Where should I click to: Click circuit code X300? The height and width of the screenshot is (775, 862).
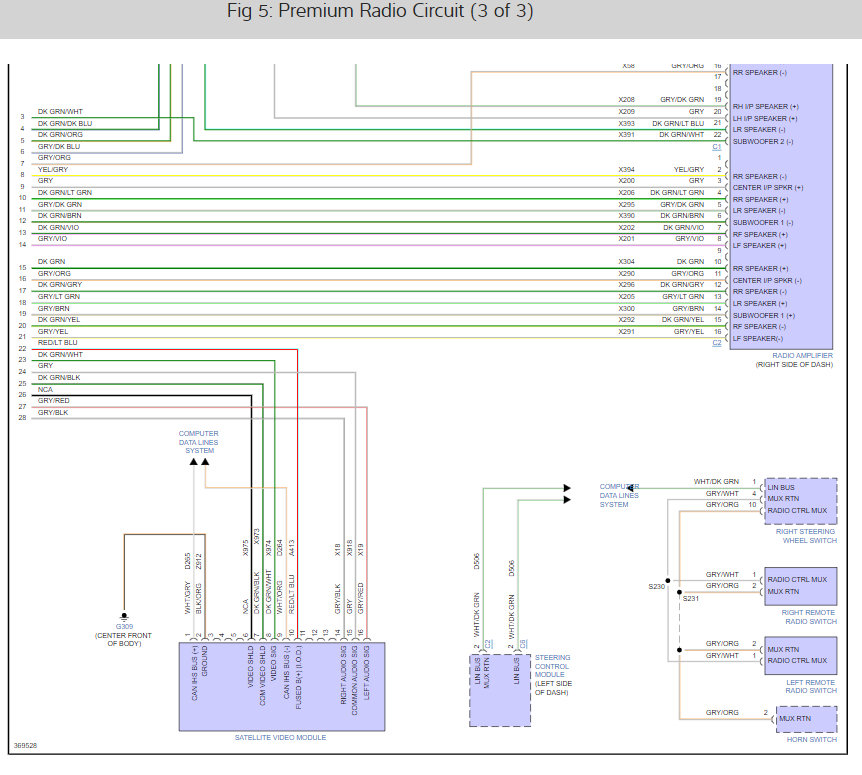[x=626, y=308]
